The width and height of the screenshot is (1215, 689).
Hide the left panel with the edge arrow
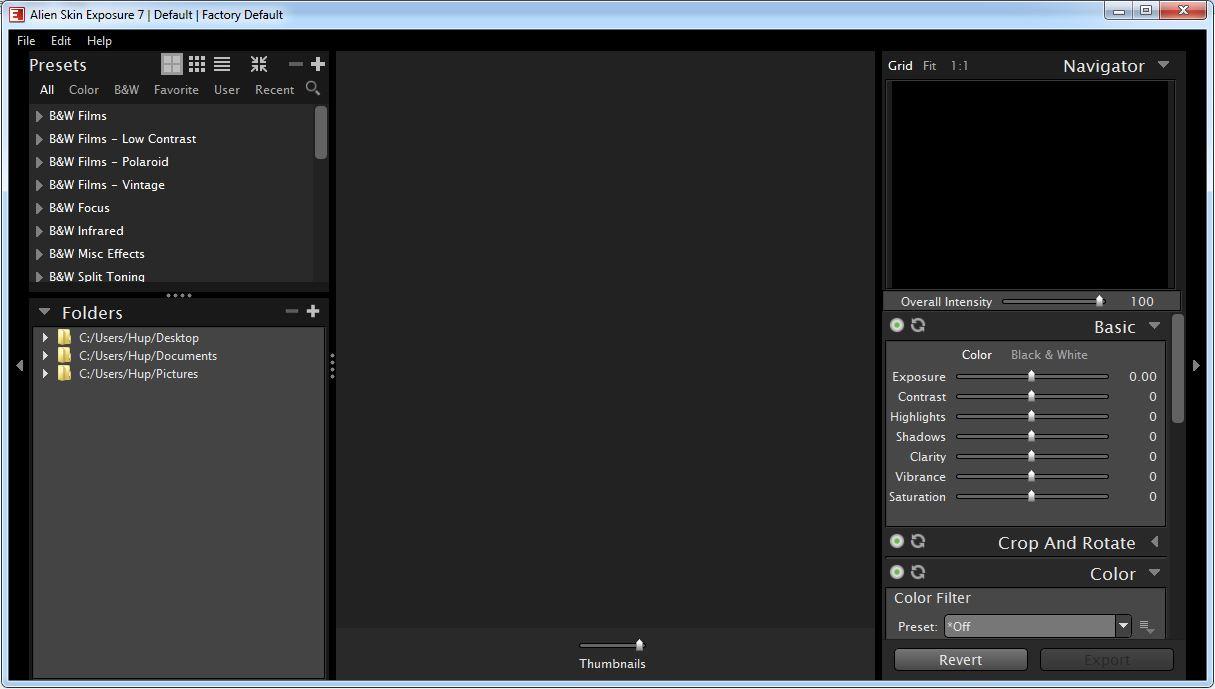pyautogui.click(x=19, y=366)
